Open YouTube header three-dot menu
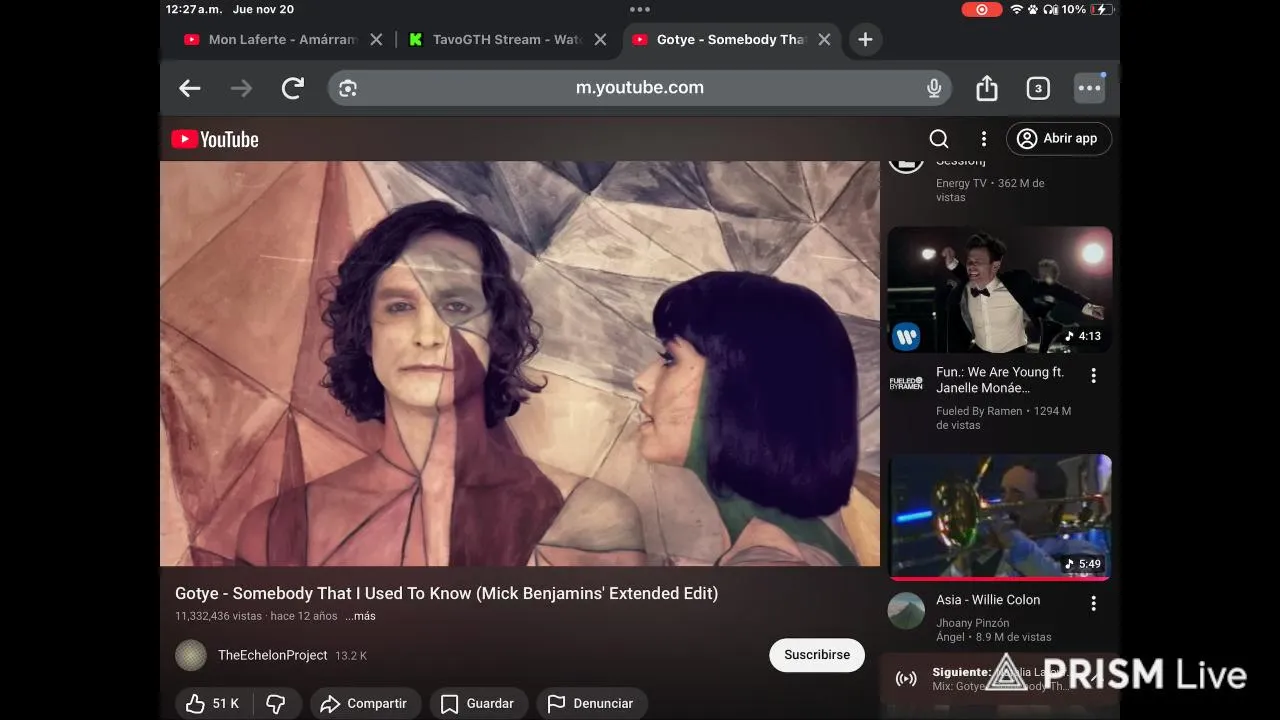The height and width of the screenshot is (720, 1280). pyautogui.click(x=983, y=139)
